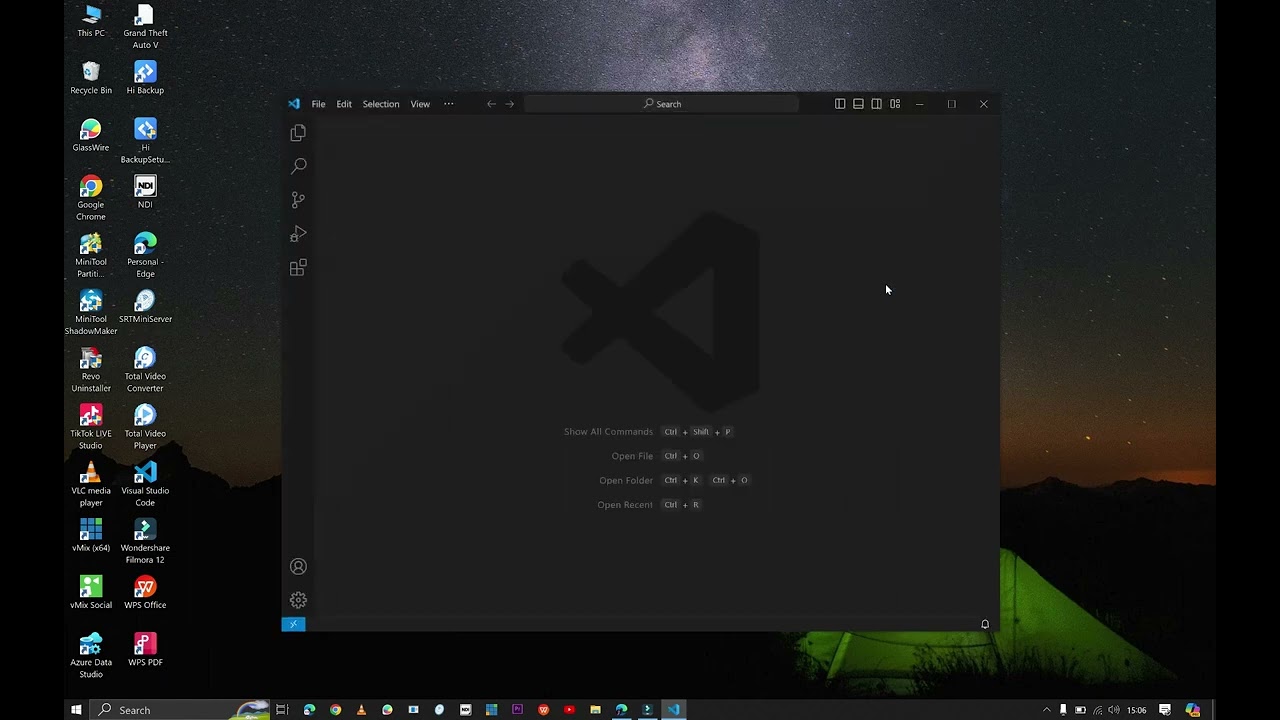Open notifications bell in VS Code status bar

coord(985,624)
